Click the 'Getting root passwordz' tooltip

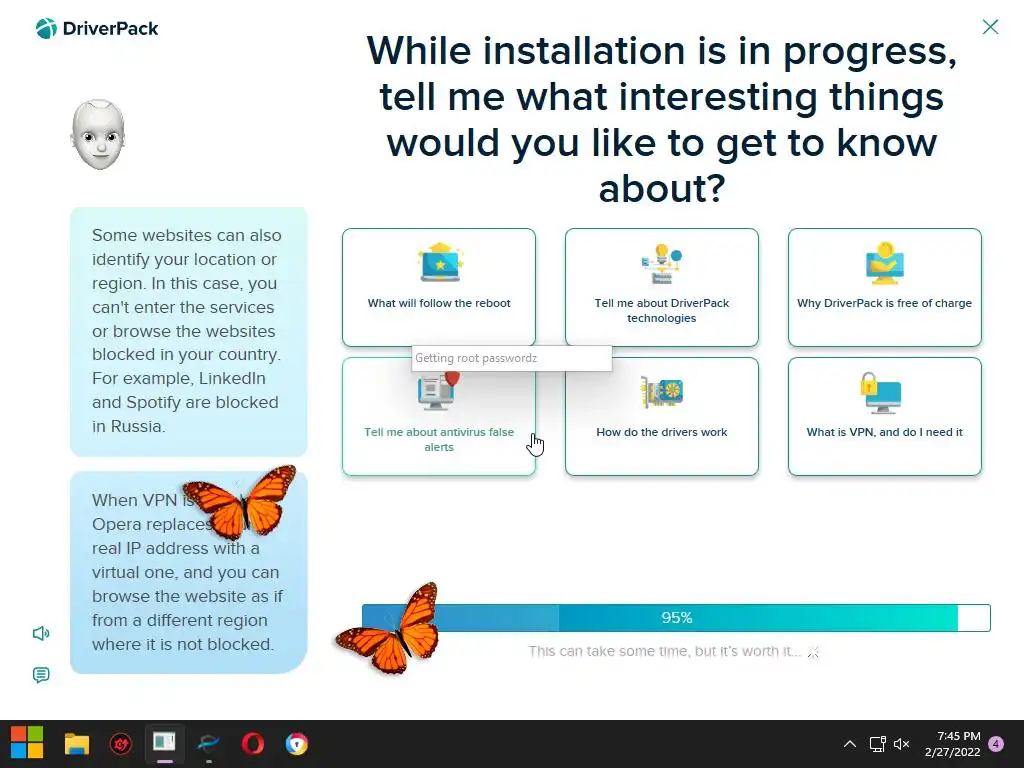point(511,358)
